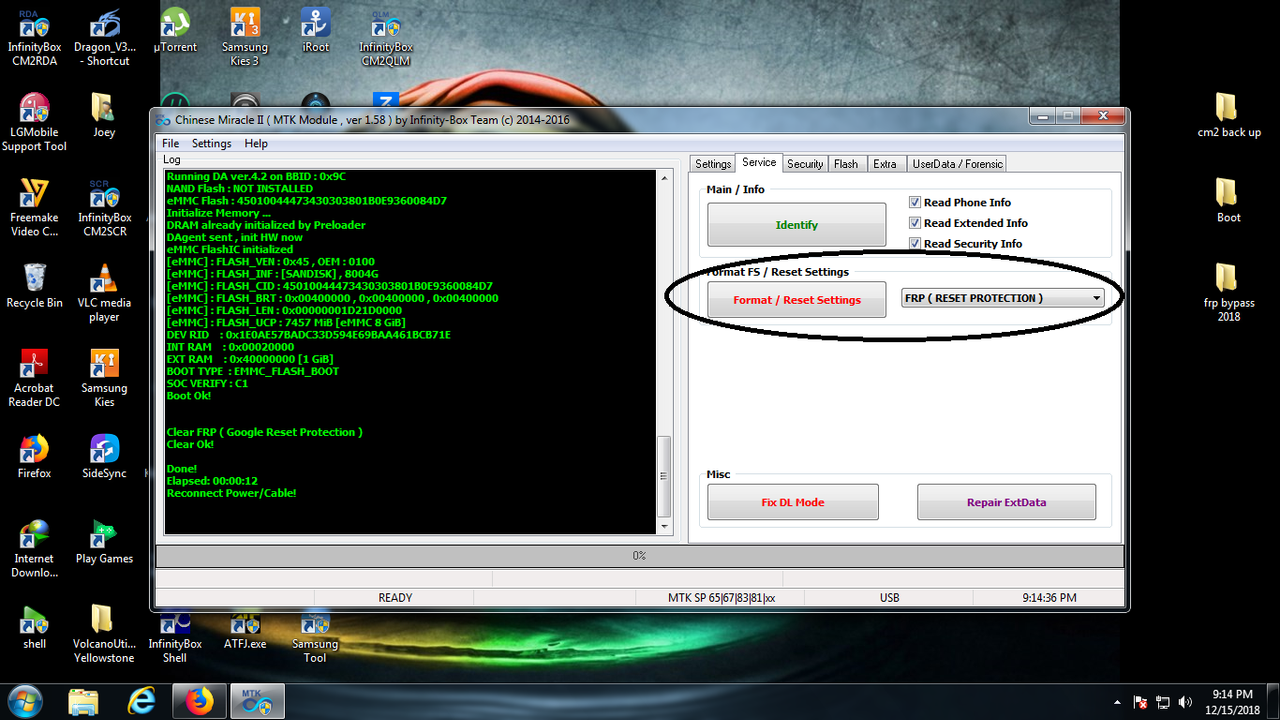Open Dragon_V3 Shortcut desktop icon
The width and height of the screenshot is (1280, 720).
pos(105,36)
